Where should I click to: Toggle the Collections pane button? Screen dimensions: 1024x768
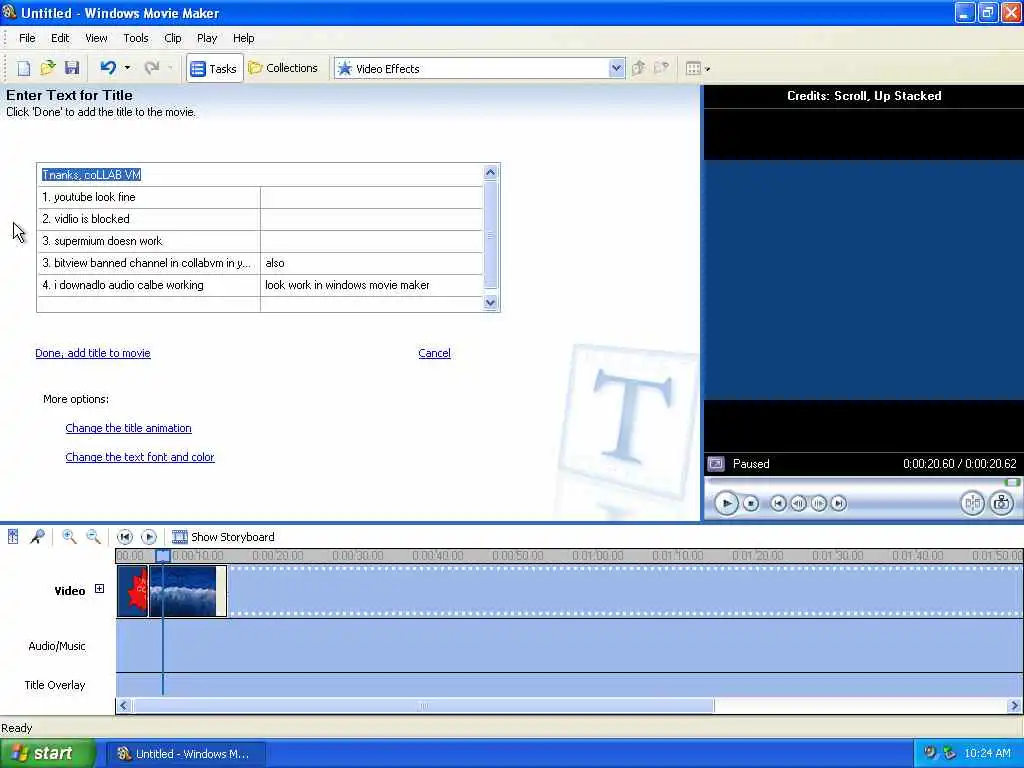[x=283, y=68]
